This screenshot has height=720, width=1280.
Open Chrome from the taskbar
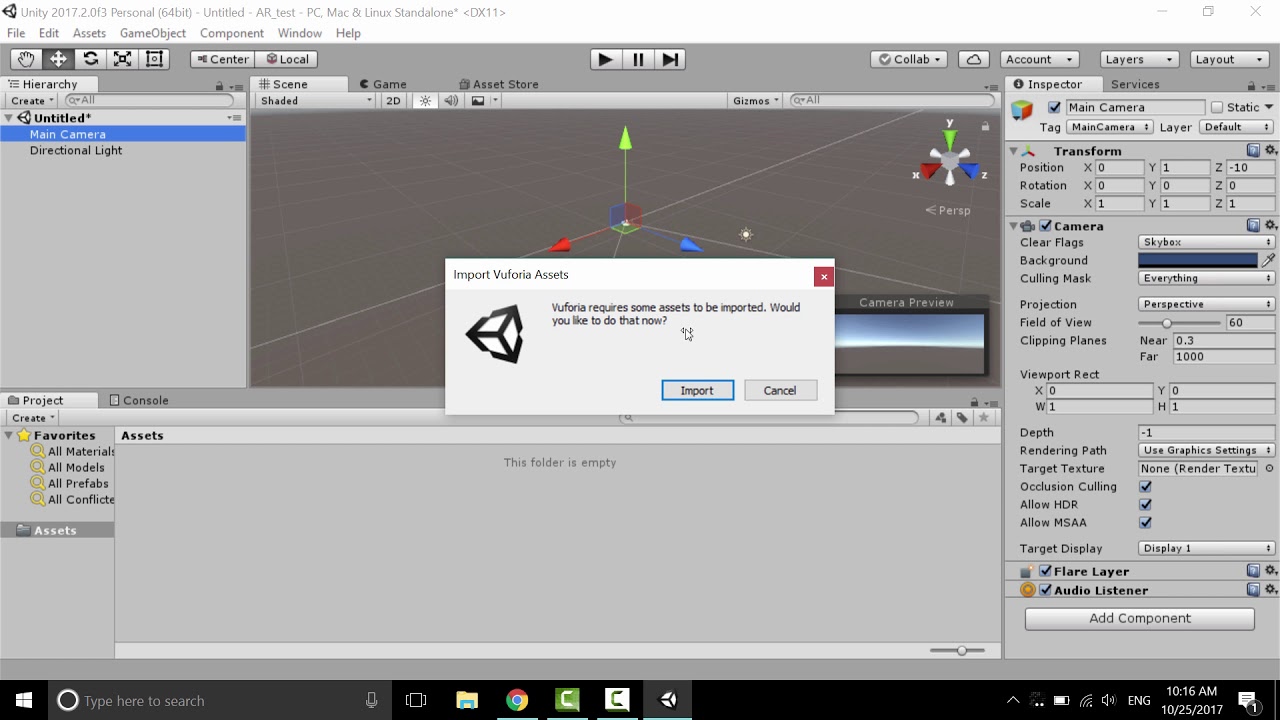pos(517,700)
